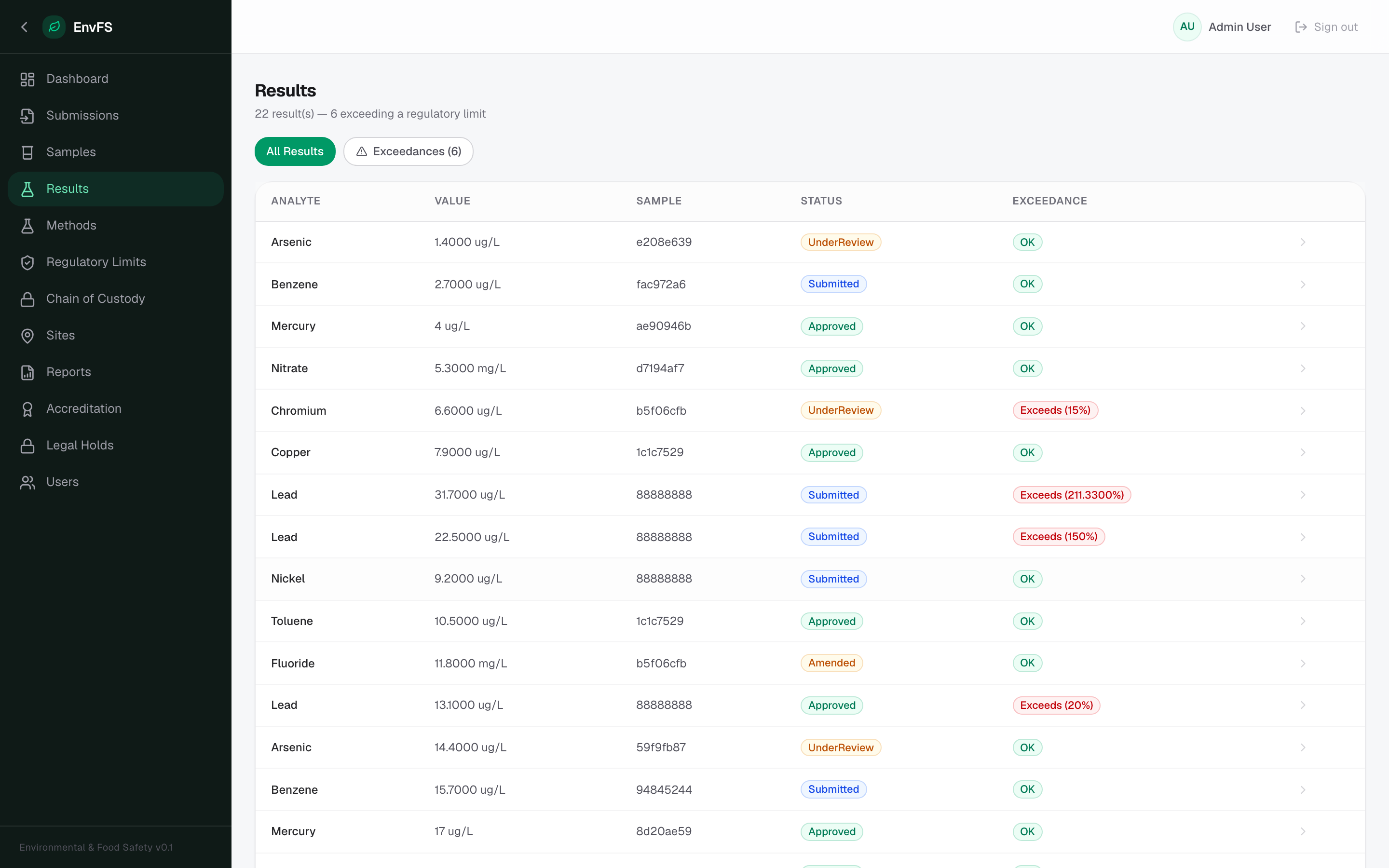Go to Legal Holds
The image size is (1389, 868).
[x=116, y=446]
